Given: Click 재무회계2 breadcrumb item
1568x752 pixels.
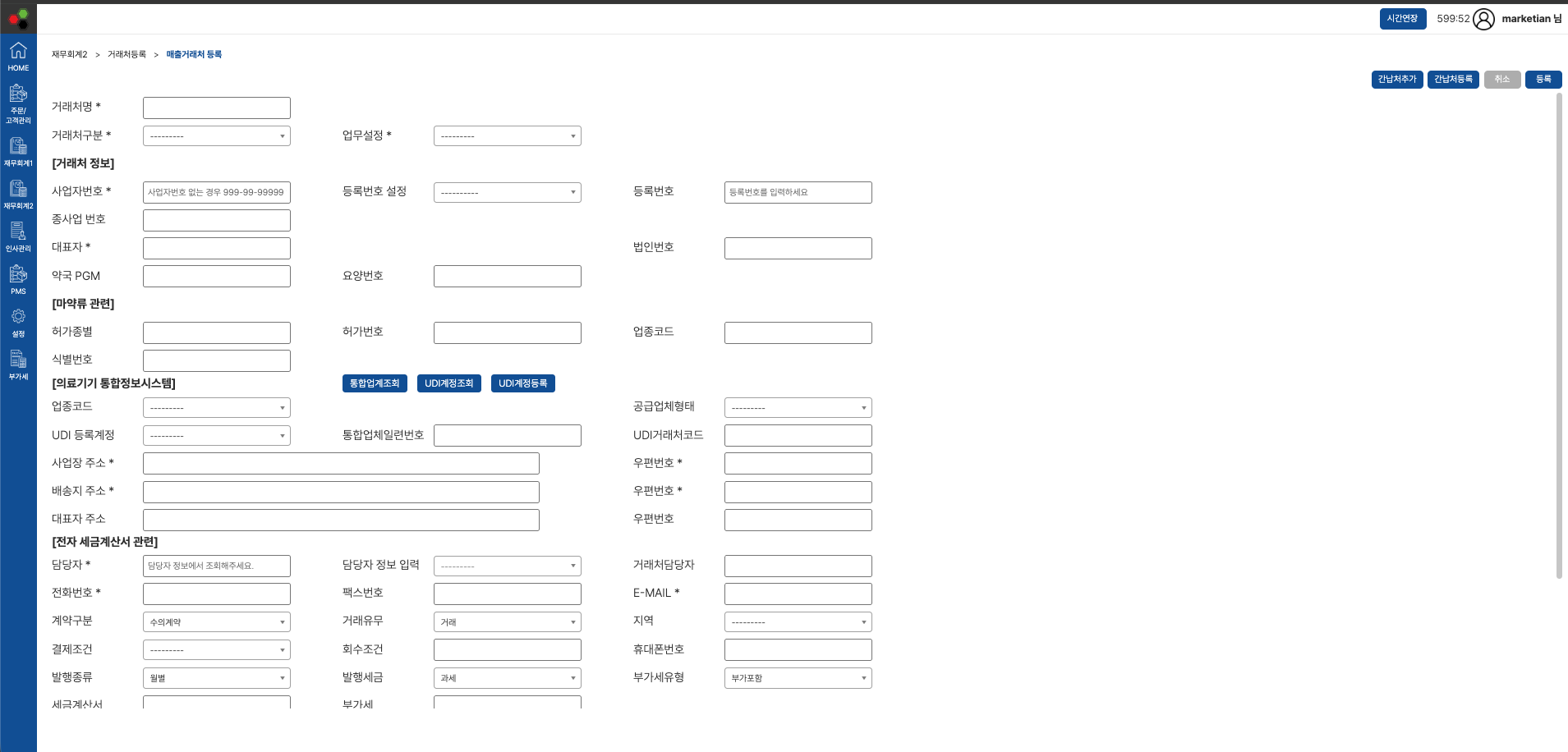Looking at the screenshot, I should click(x=69, y=54).
